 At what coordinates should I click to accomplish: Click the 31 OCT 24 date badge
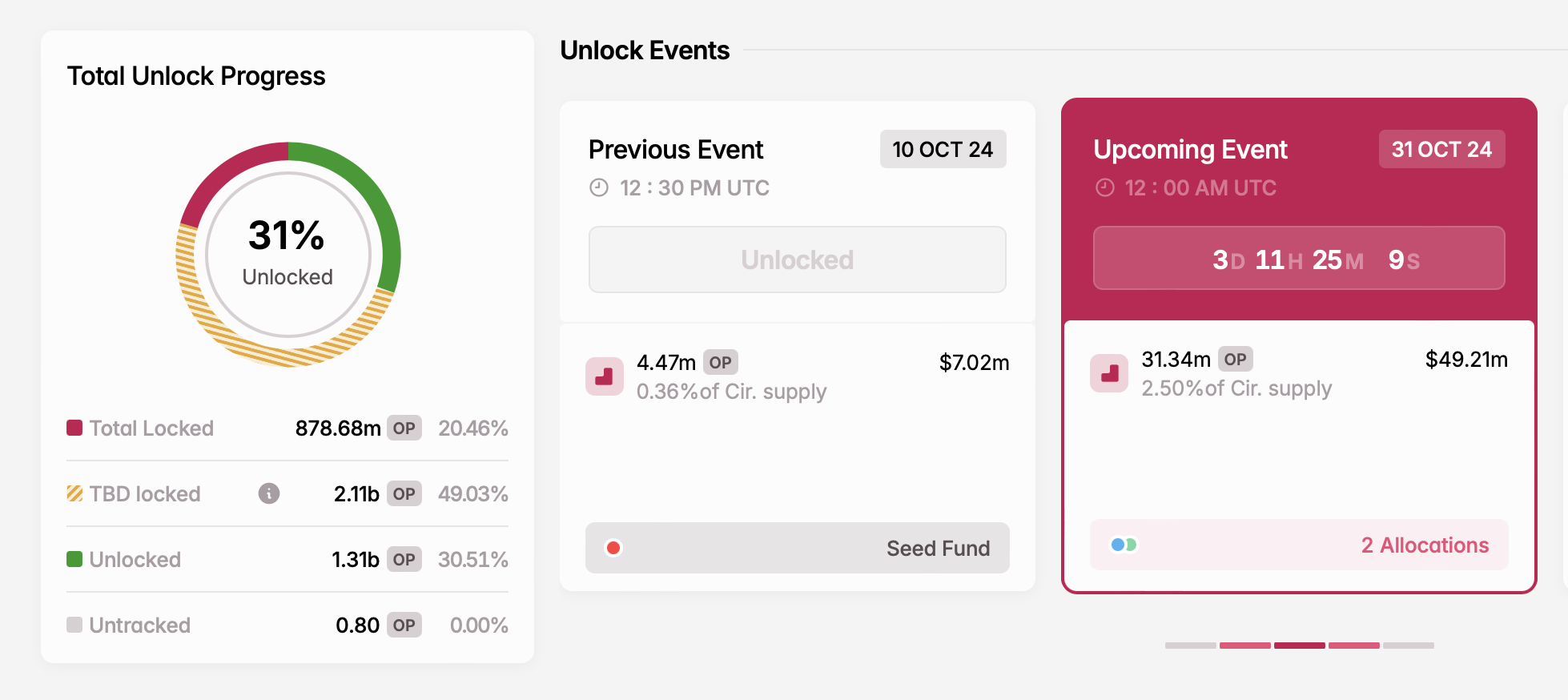[1441, 149]
